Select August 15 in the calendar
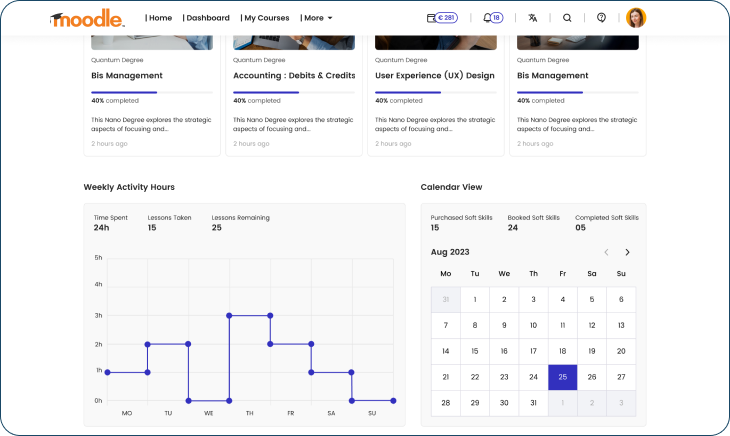Image resolution: width=730 pixels, height=436 pixels. 475,351
